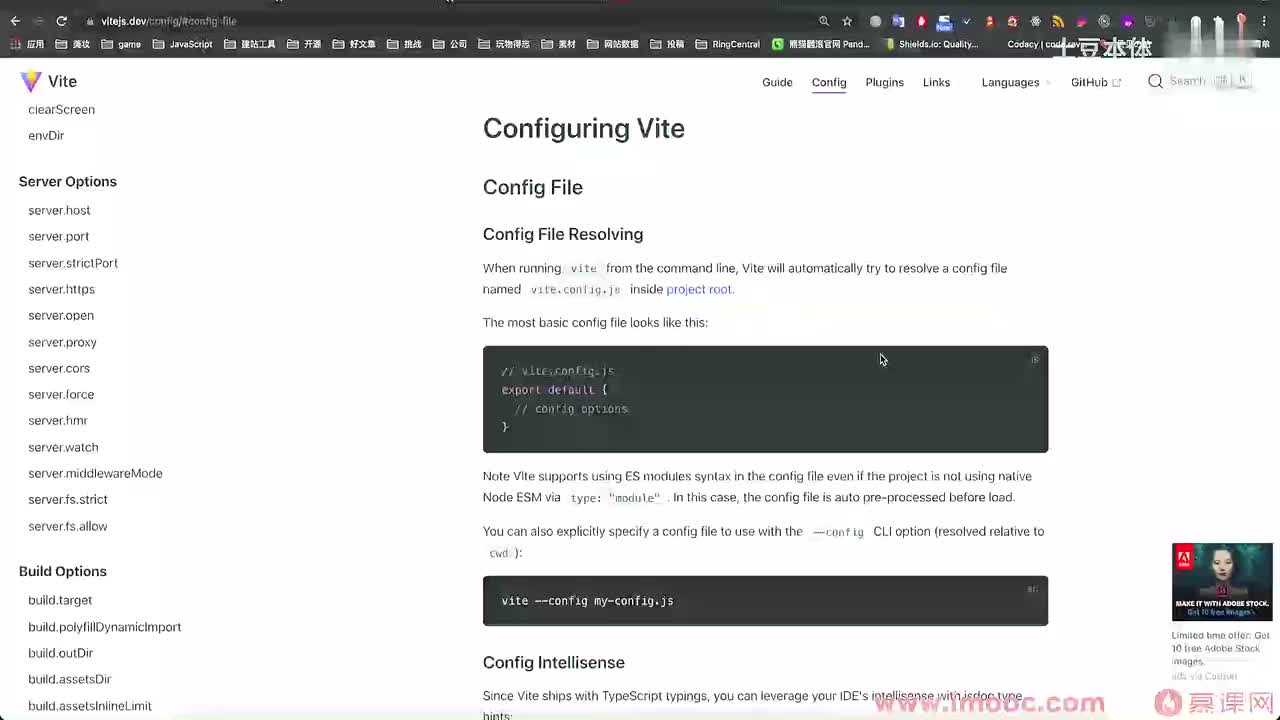Click the Config File Resolving heading
Viewport: 1280px width, 720px height.
pyautogui.click(x=563, y=234)
